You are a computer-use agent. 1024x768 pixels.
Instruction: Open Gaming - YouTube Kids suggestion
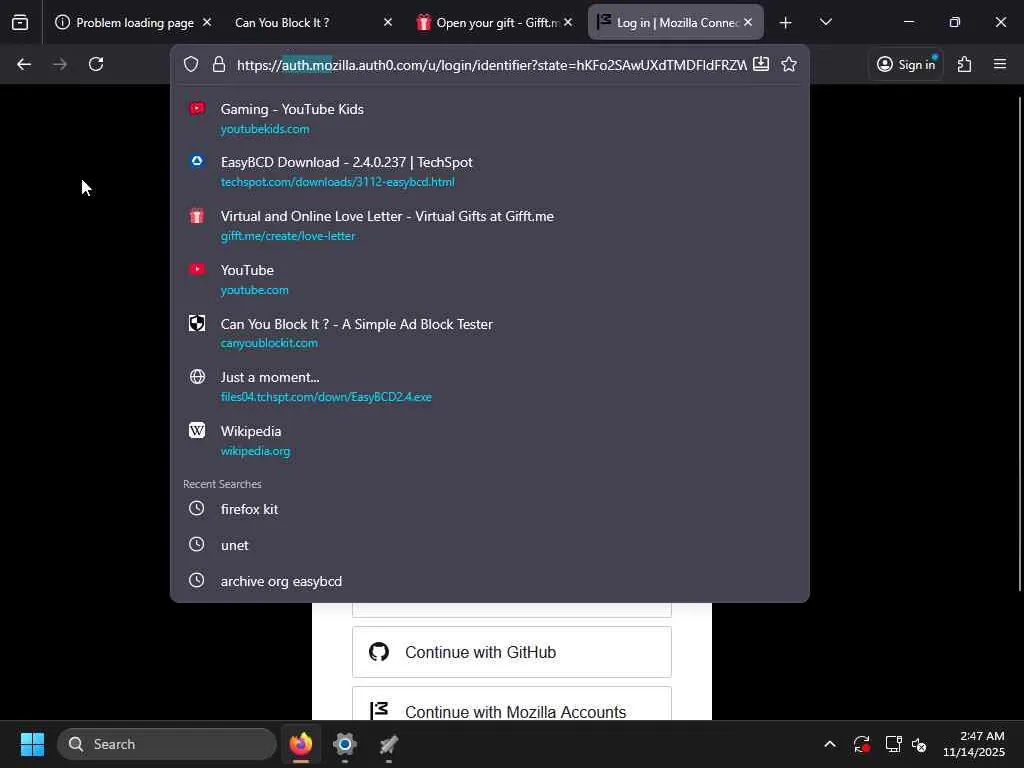(490, 118)
